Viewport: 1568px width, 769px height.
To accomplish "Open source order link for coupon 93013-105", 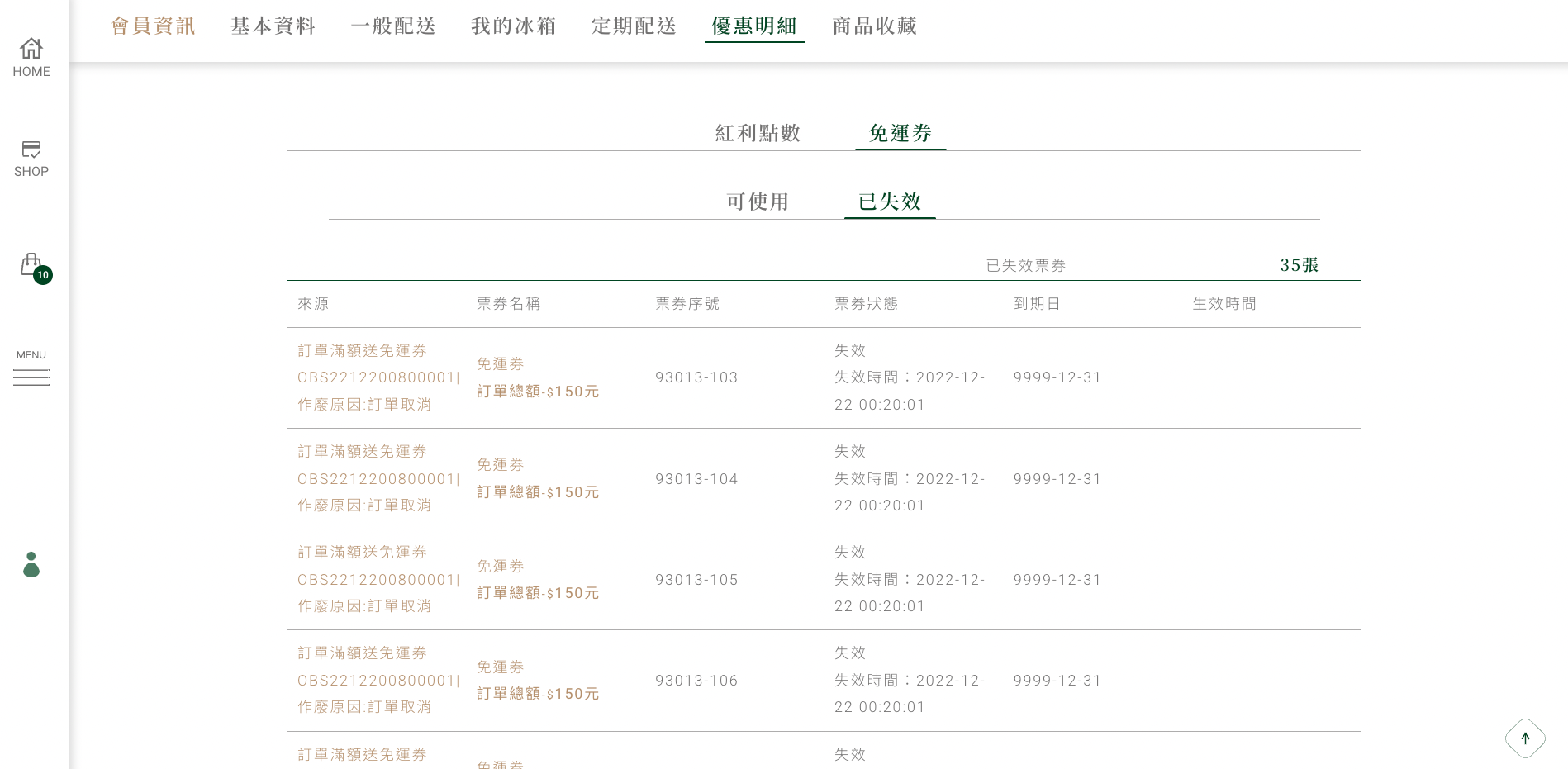I will pos(378,580).
